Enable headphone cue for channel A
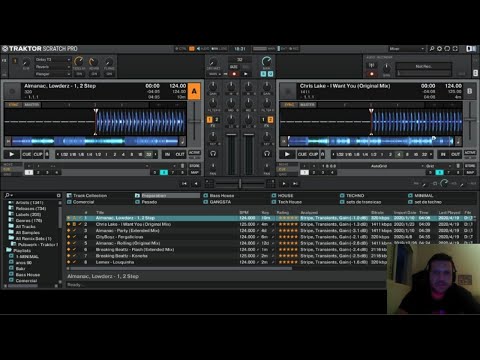This screenshot has width=480, height=360. [x=213, y=154]
